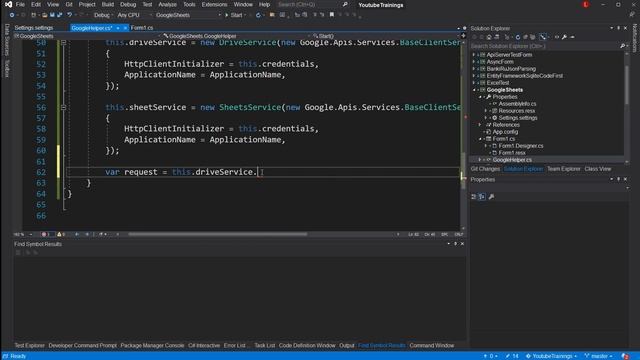Image resolution: width=640 pixels, height=360 pixels.
Task: Open the Error List tab
Action: (234, 345)
